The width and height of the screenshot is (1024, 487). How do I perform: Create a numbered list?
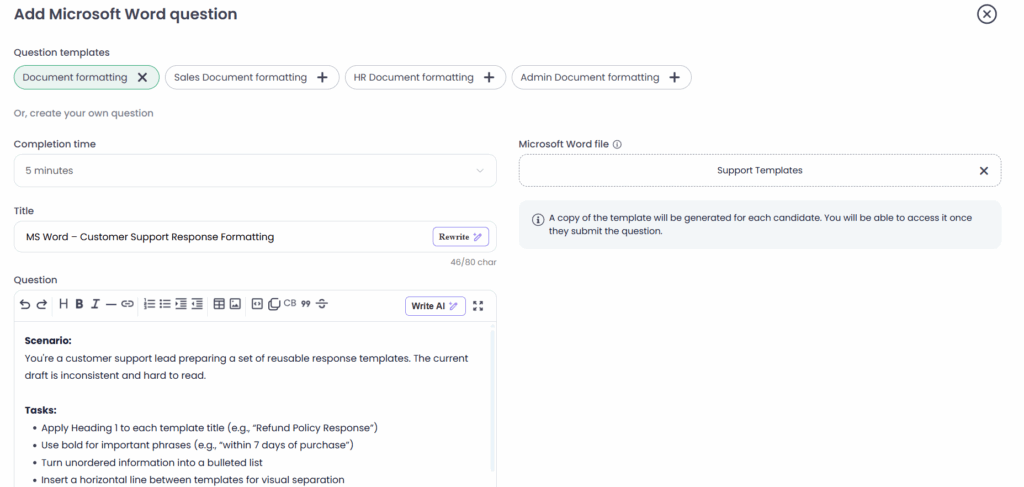[150, 304]
